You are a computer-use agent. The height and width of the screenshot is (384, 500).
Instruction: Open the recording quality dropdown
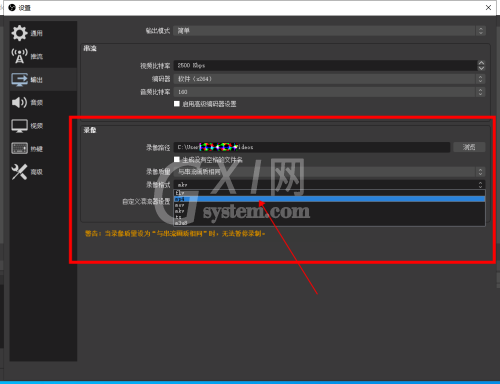coord(329,172)
